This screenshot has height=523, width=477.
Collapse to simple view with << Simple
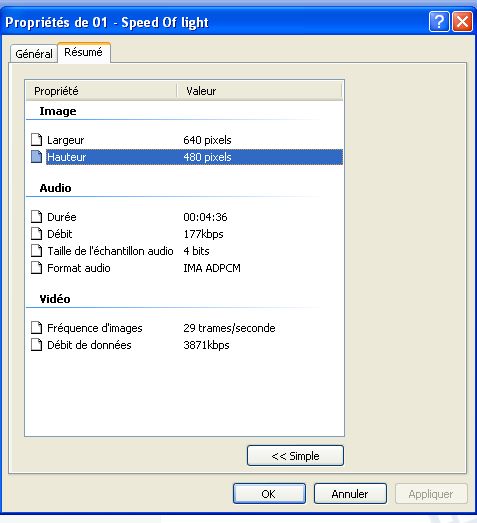click(x=295, y=456)
